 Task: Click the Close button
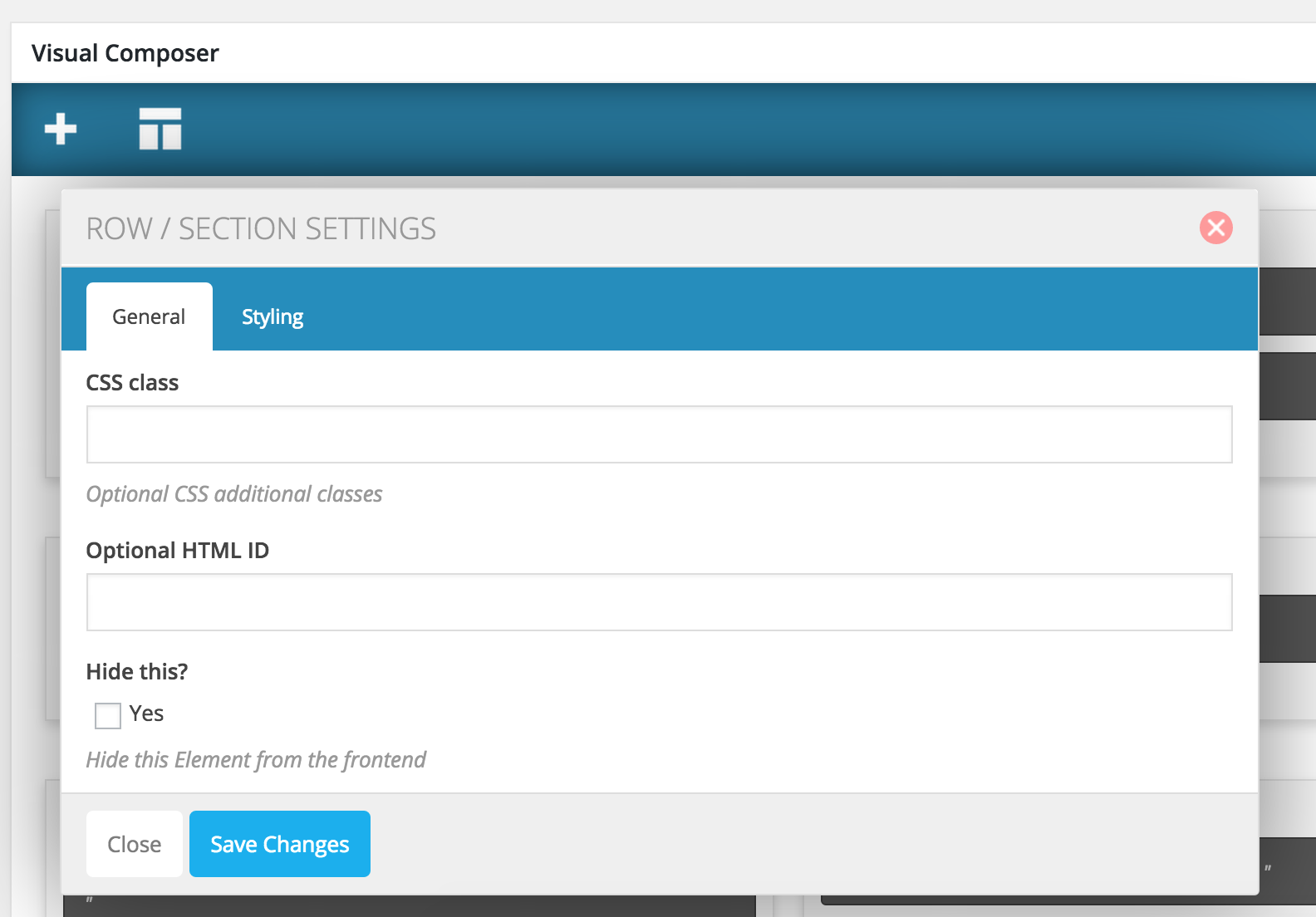point(135,844)
